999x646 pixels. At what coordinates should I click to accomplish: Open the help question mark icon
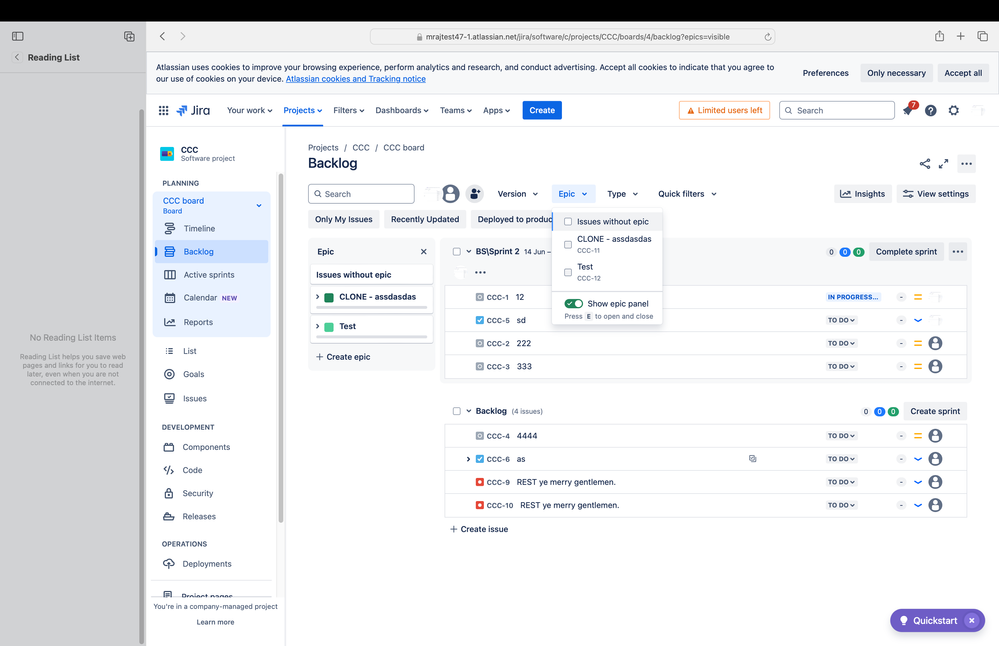click(931, 110)
